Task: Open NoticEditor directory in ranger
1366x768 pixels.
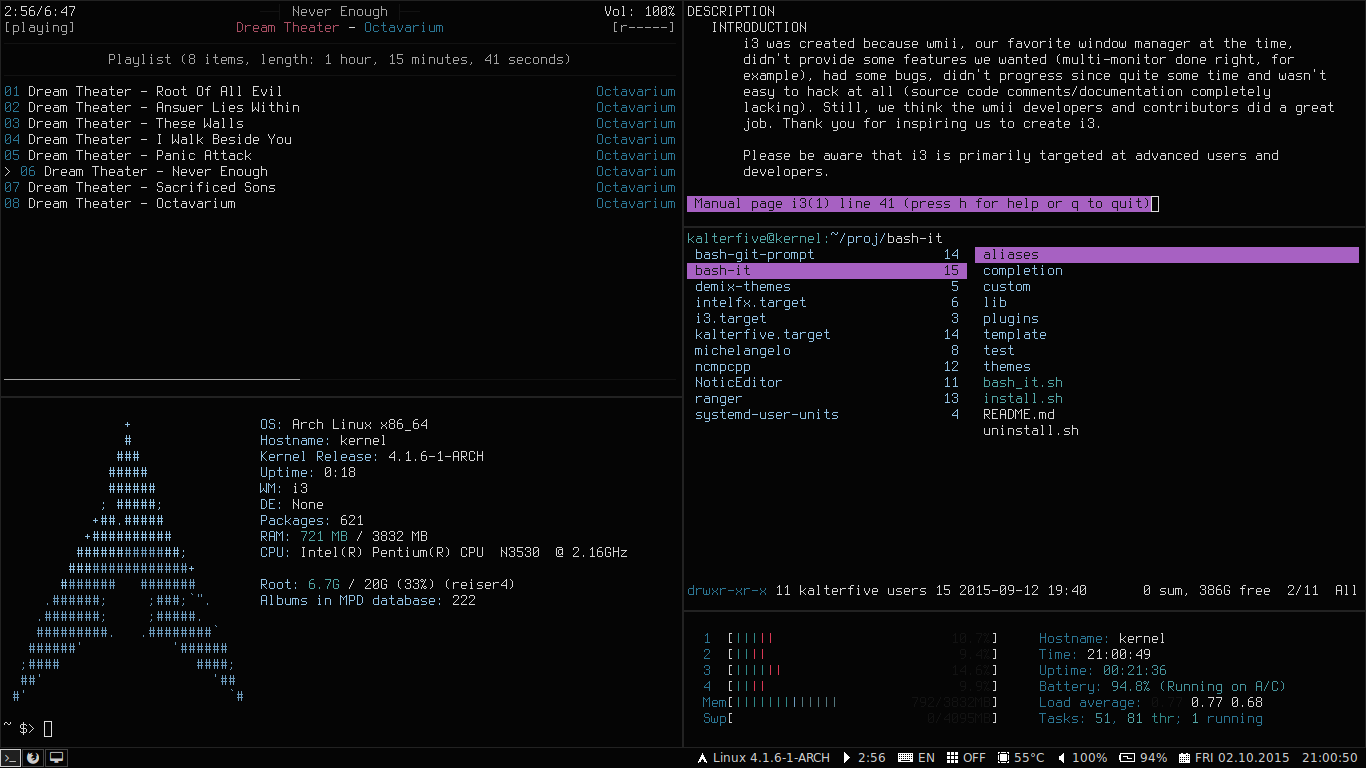Action: click(x=827, y=383)
